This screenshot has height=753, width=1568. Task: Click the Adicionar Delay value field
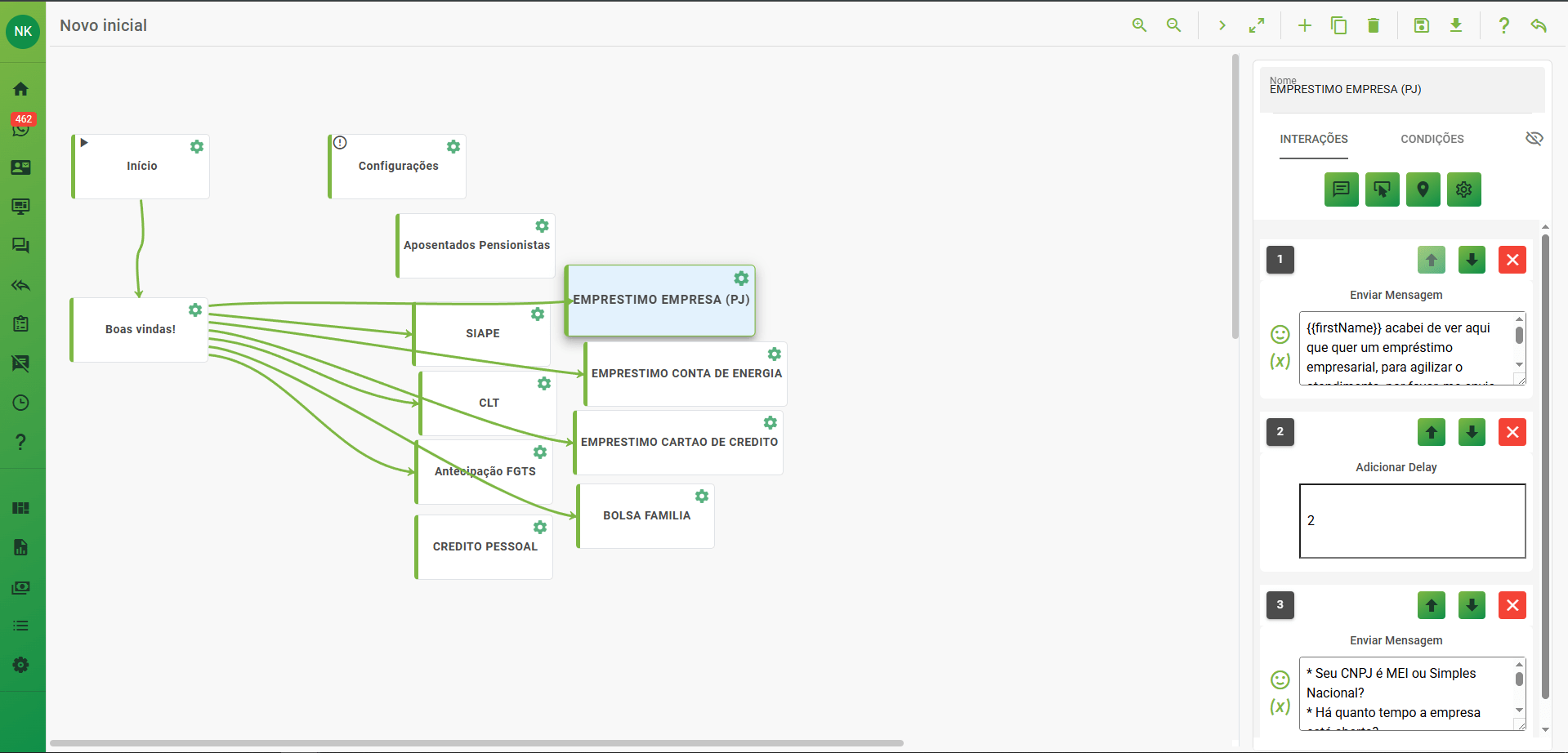pos(1412,521)
